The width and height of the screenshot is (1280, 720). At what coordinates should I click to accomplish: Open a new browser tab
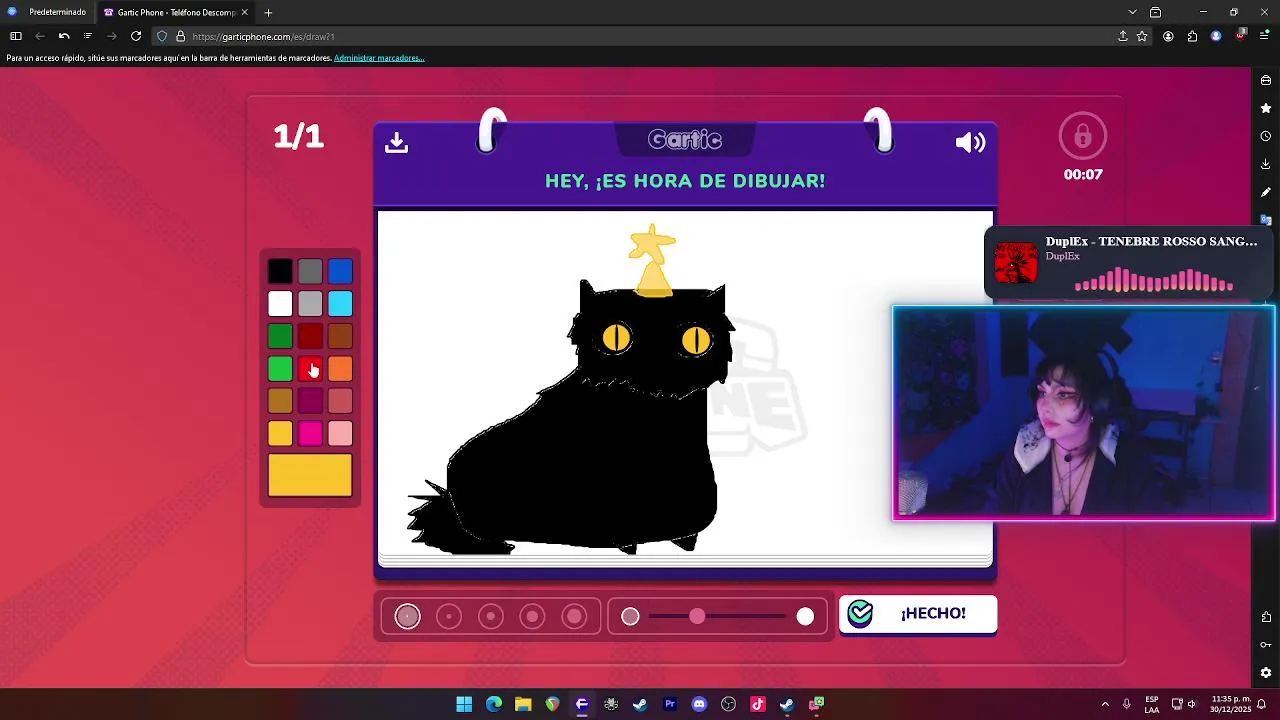coord(268,12)
